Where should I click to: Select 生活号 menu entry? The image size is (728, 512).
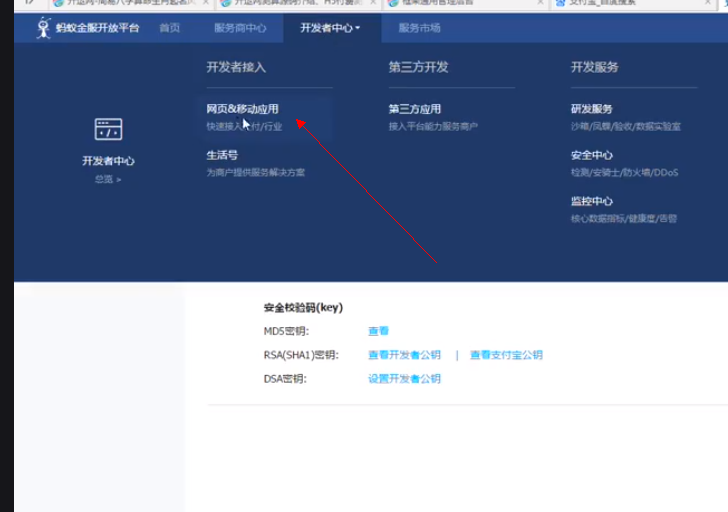coord(222,155)
